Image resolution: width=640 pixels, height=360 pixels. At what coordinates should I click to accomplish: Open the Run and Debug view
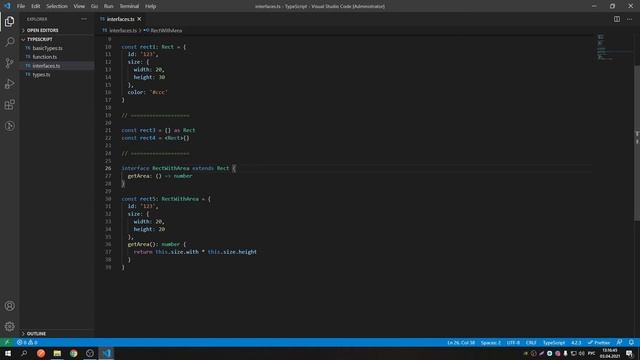coord(9,84)
